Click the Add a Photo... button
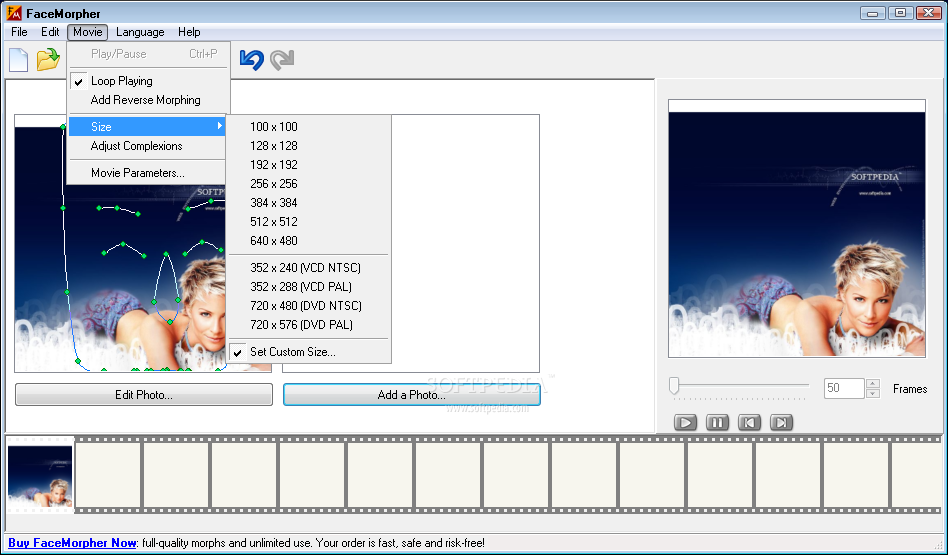 (x=412, y=395)
